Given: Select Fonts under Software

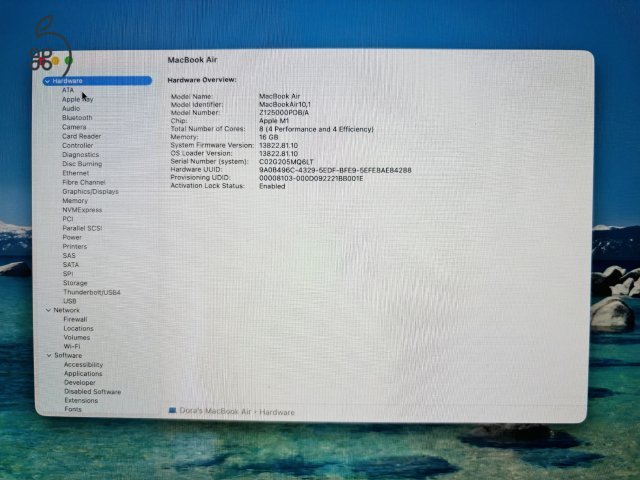Looking at the screenshot, I should click(x=73, y=409).
